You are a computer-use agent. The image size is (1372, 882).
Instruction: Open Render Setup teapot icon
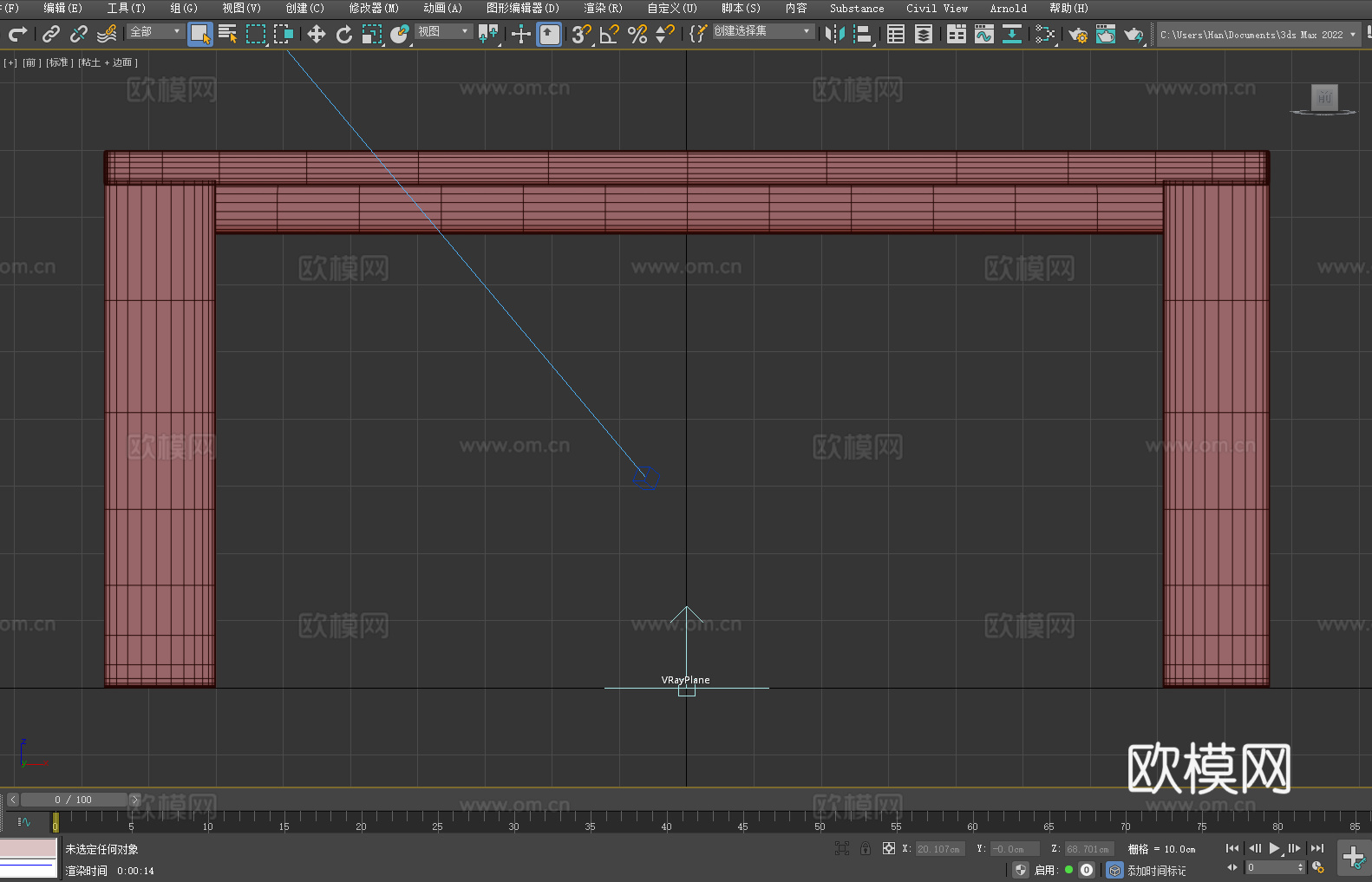1078,34
